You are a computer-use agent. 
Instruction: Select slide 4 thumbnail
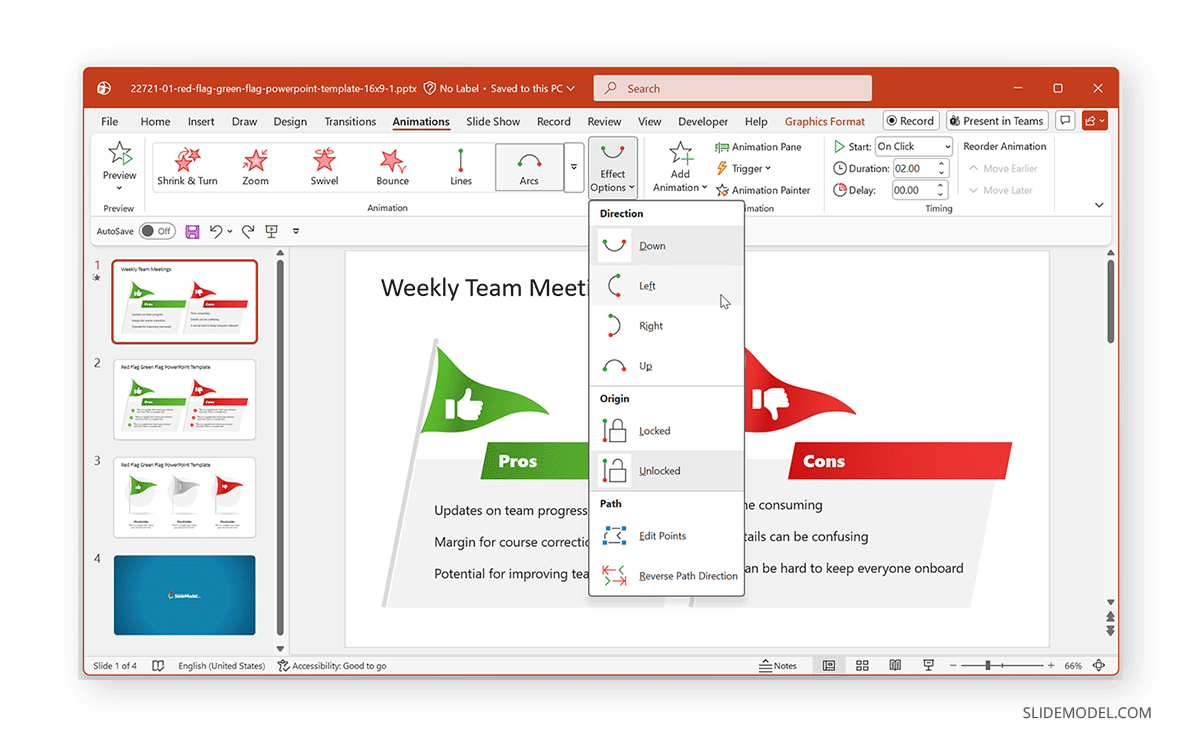185,595
